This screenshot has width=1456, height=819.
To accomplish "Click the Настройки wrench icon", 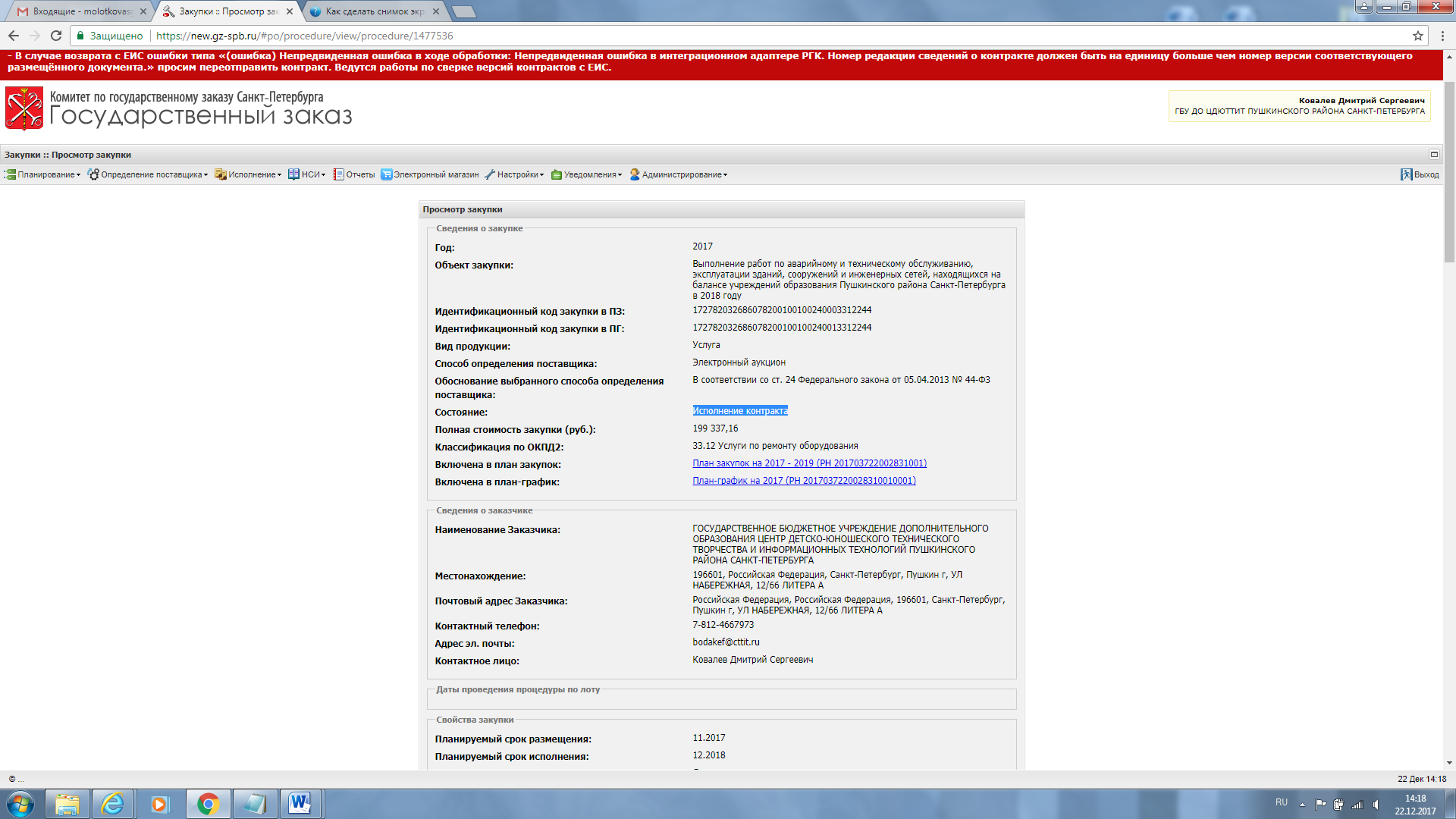I will point(490,174).
